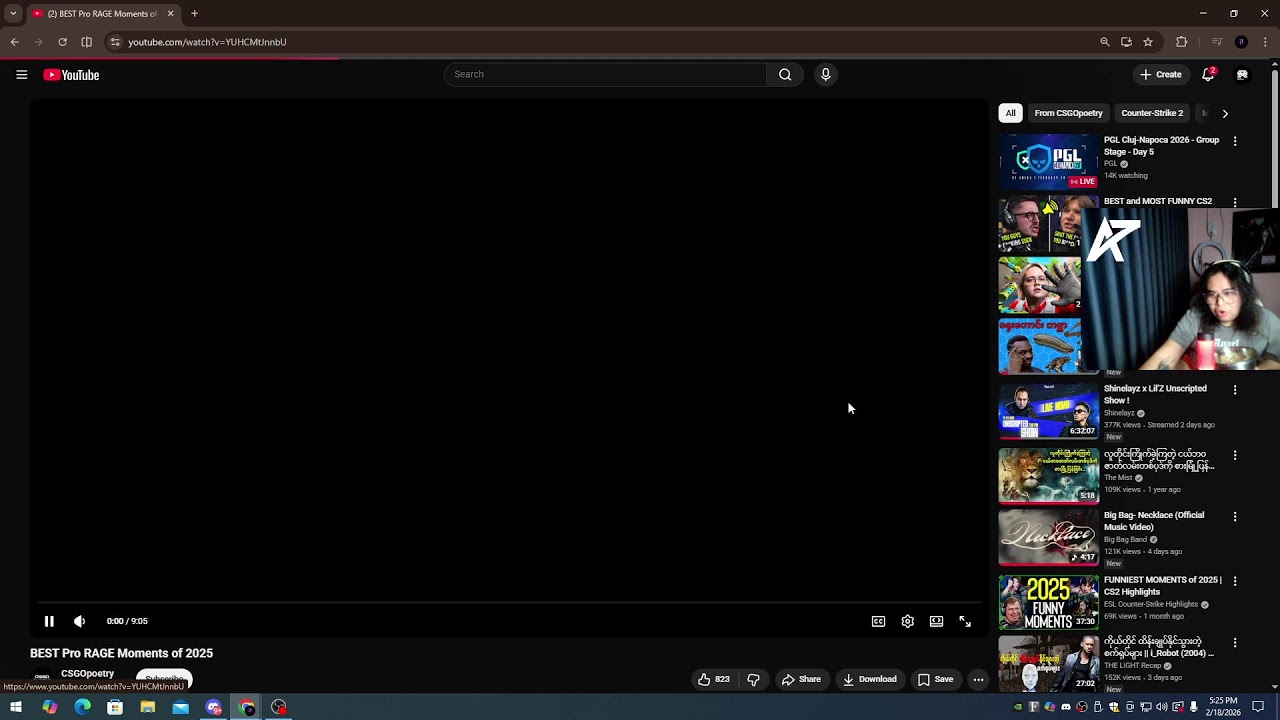Go back in browser history

14,42
